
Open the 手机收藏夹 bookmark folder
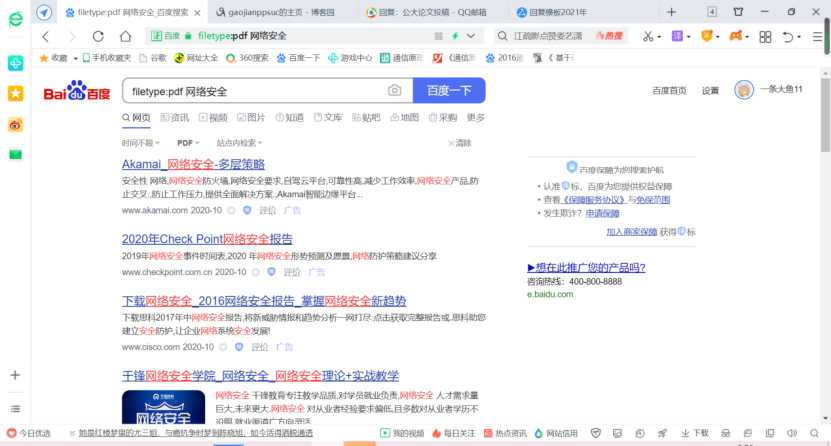(x=107, y=58)
